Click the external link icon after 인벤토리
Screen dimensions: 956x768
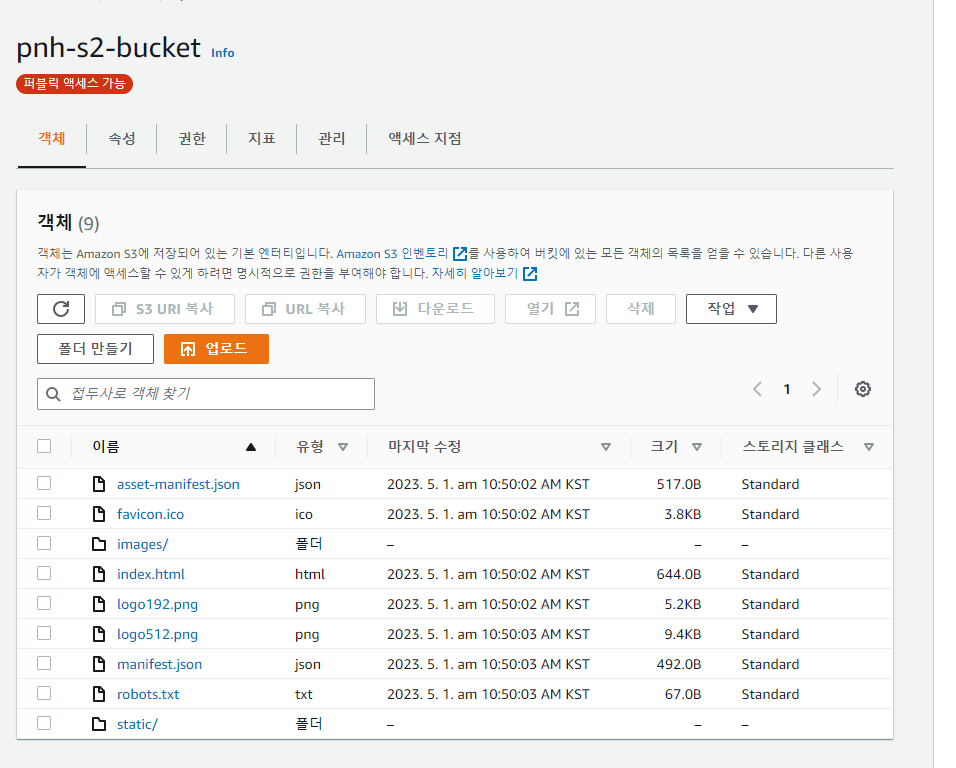pyautogui.click(x=460, y=254)
